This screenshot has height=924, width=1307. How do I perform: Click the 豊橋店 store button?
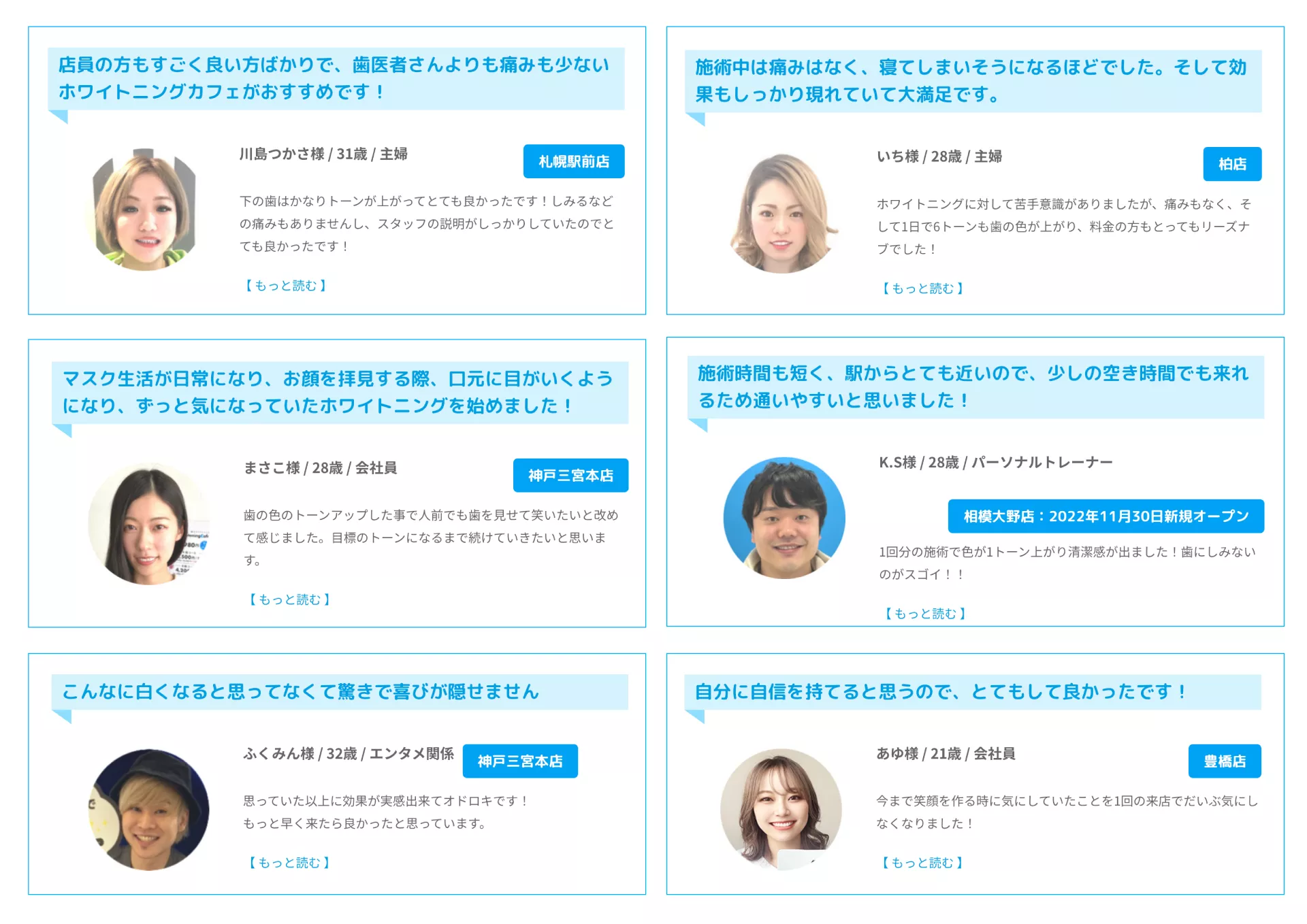1224,761
